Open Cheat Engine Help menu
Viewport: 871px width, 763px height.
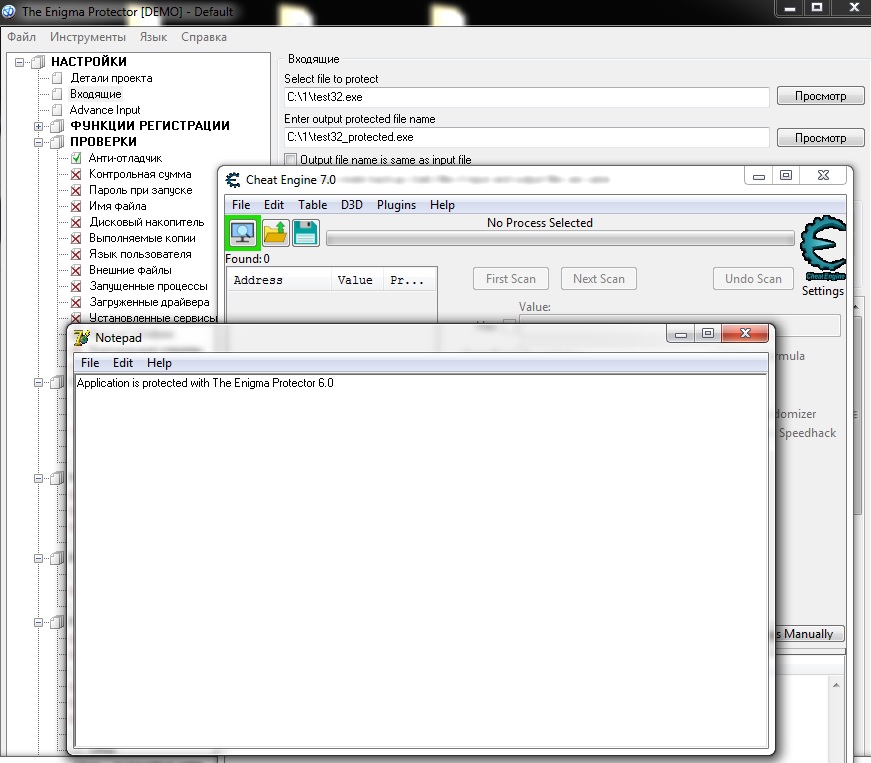pyautogui.click(x=442, y=205)
